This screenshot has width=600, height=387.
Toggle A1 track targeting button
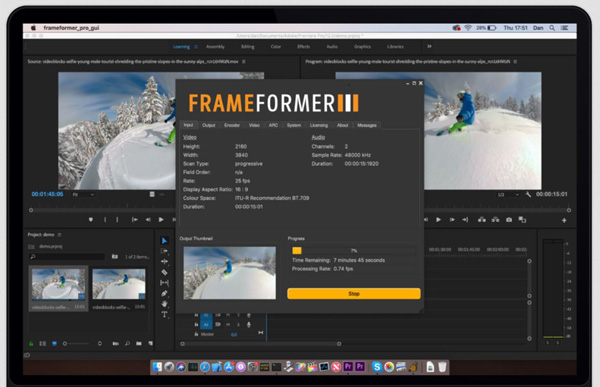pyautogui.click(x=206, y=325)
